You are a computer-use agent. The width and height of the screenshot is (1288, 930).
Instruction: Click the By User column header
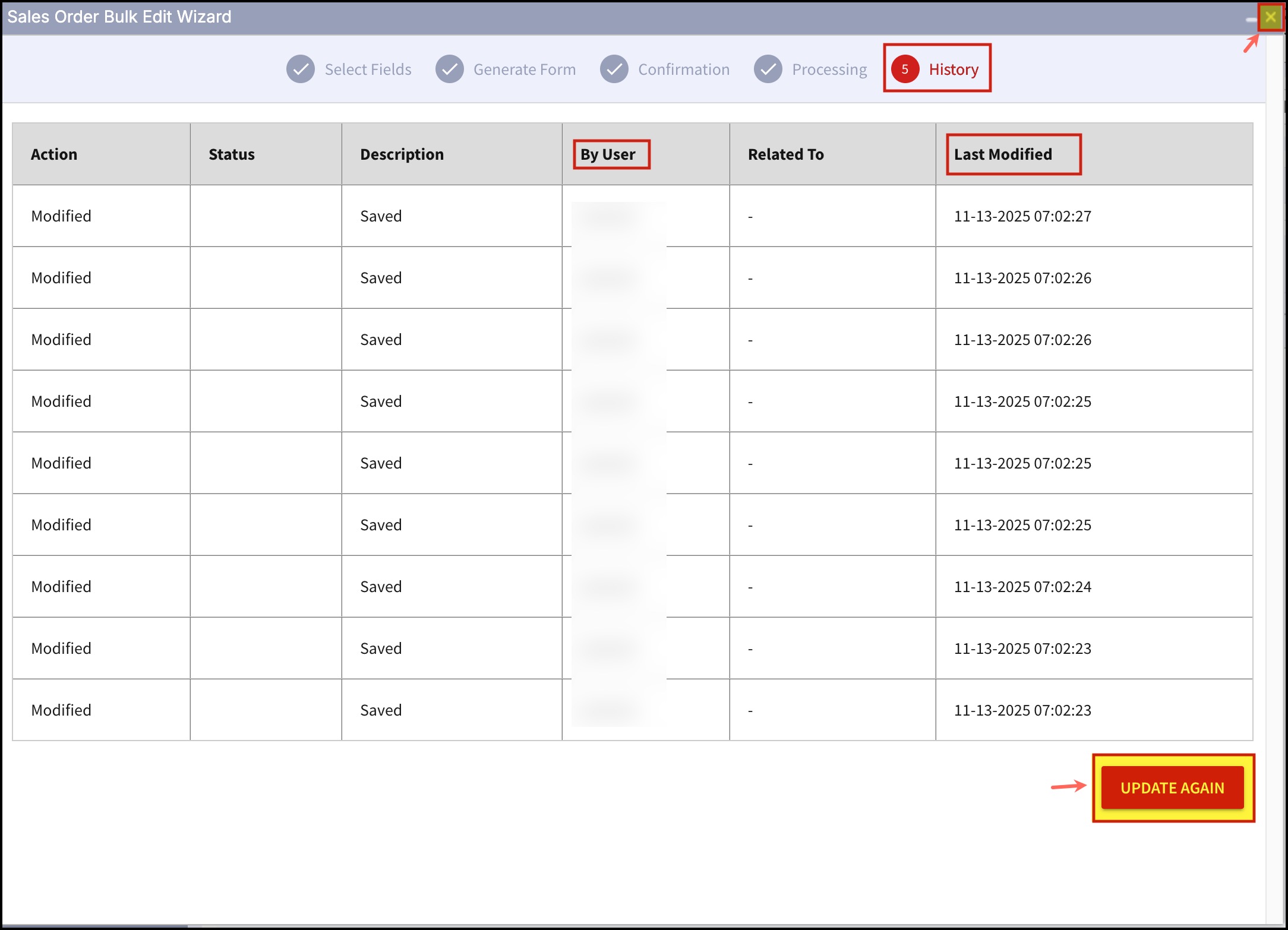coord(608,154)
